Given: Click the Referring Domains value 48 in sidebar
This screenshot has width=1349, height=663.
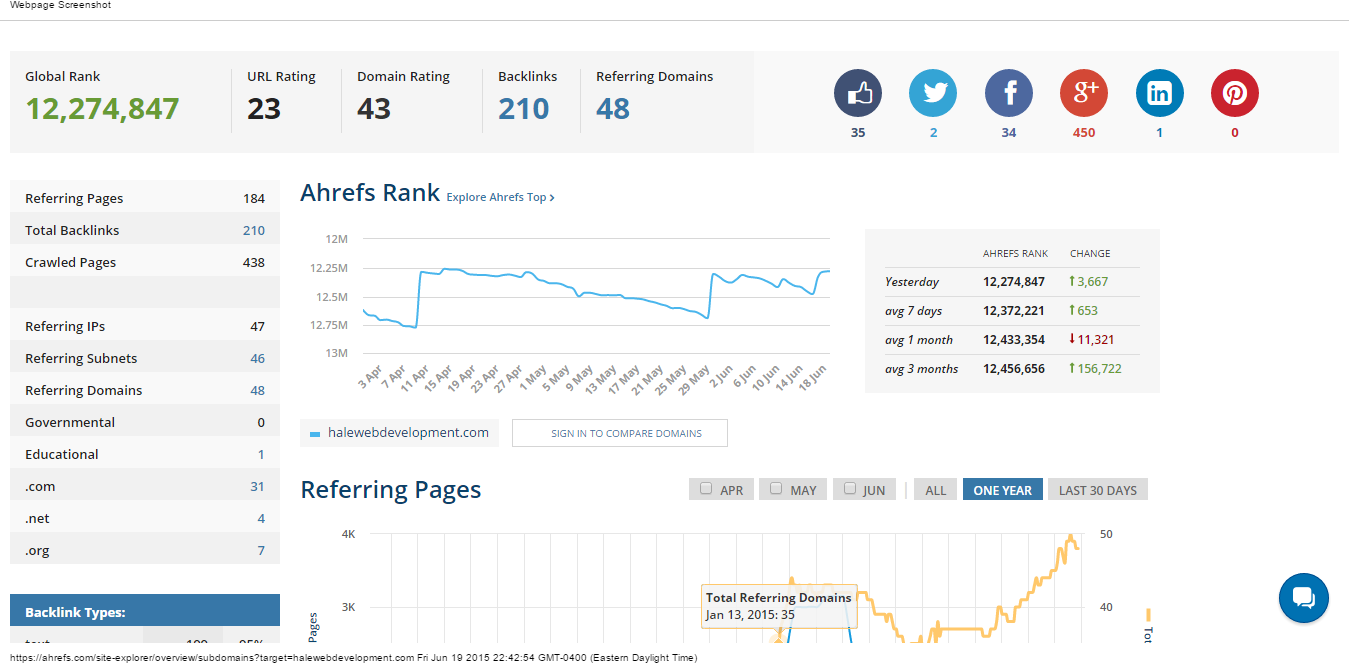Looking at the screenshot, I should click(257, 390).
